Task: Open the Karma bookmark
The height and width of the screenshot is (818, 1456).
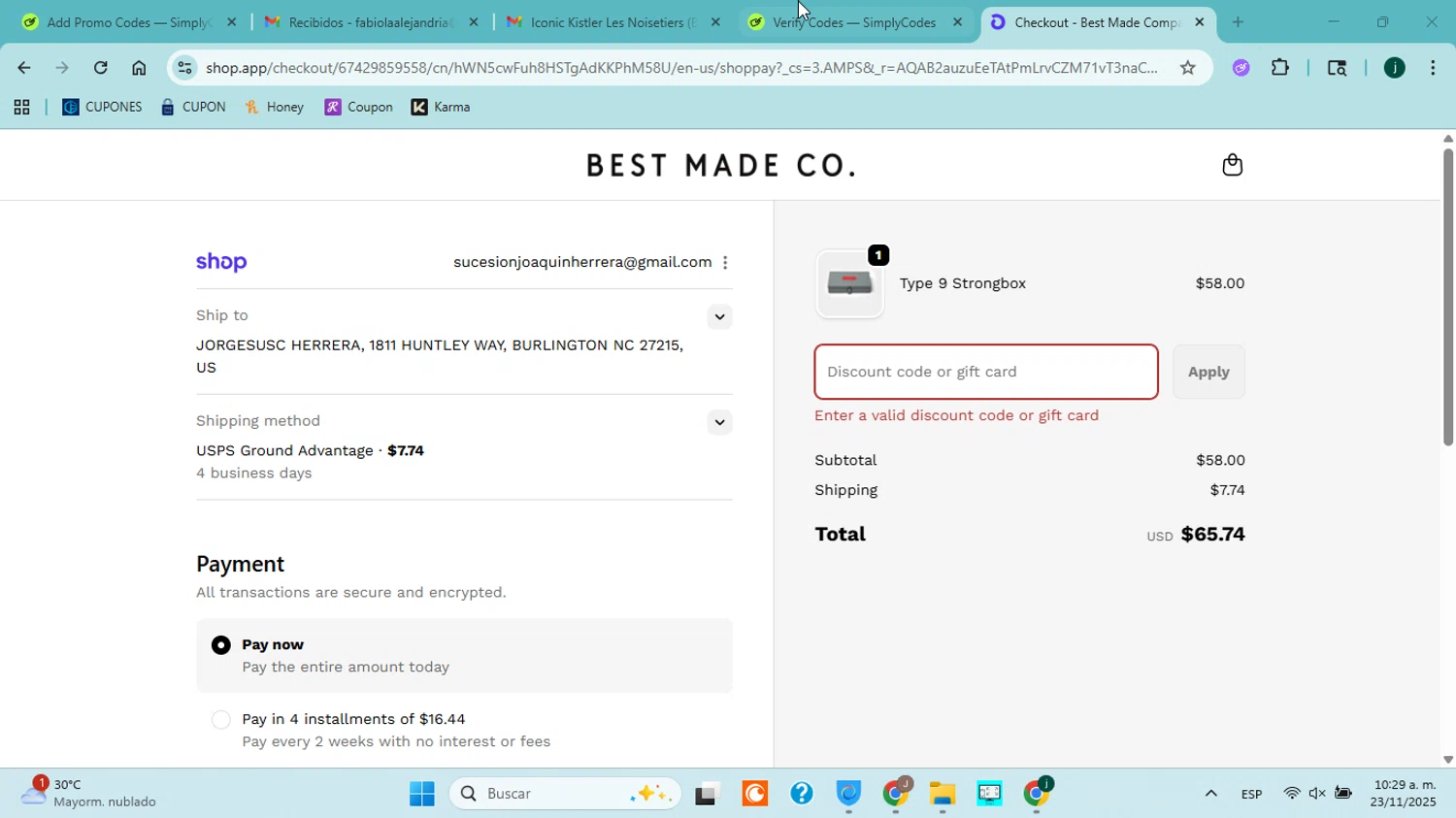Action: [x=441, y=108]
